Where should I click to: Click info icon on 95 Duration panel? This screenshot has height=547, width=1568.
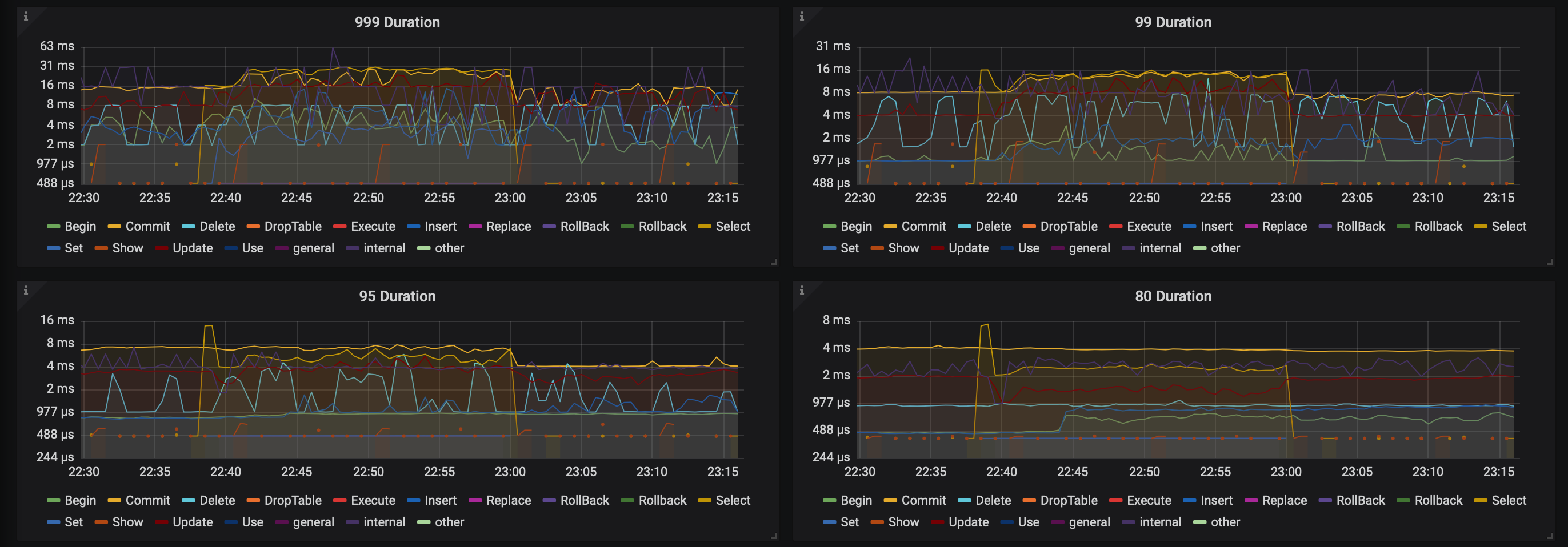click(x=26, y=290)
